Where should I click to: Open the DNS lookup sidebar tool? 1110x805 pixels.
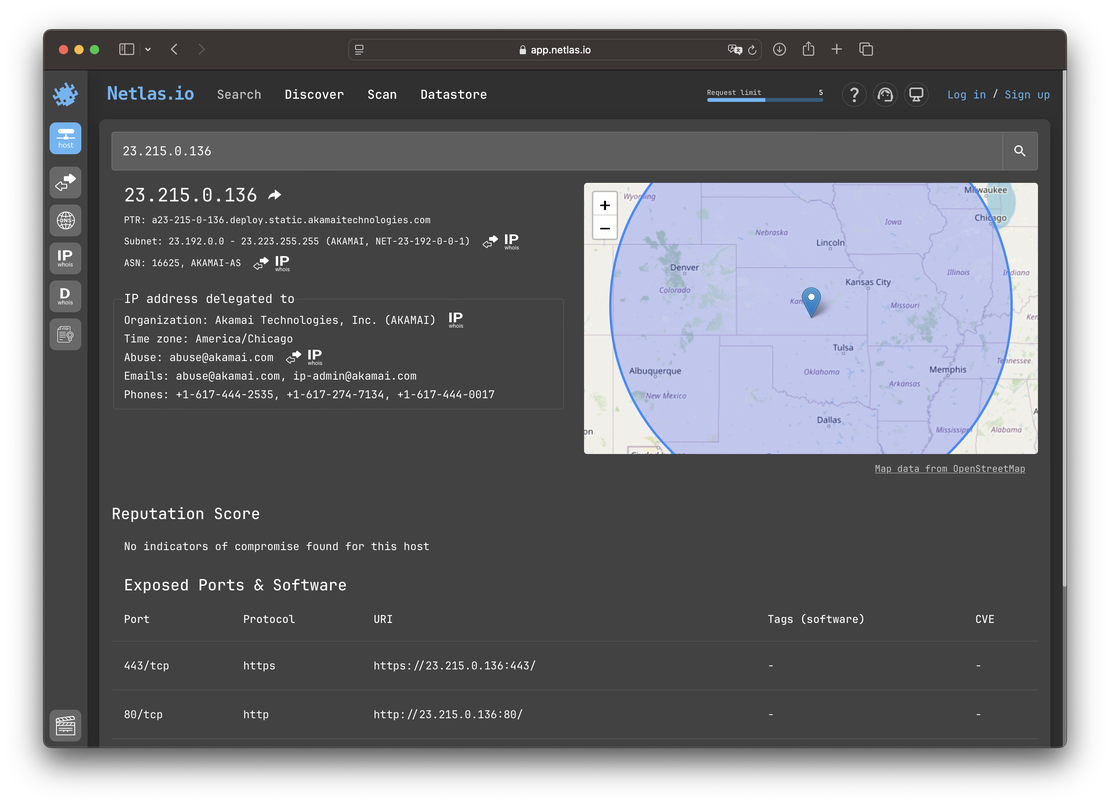[65, 220]
